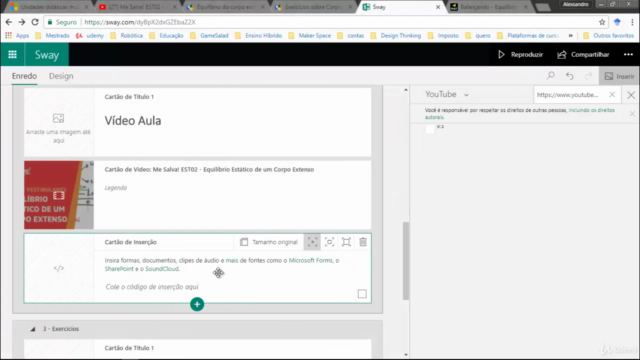640x360 pixels.
Task: Show more bookmarks with the chevron
Action: (x=571, y=36)
